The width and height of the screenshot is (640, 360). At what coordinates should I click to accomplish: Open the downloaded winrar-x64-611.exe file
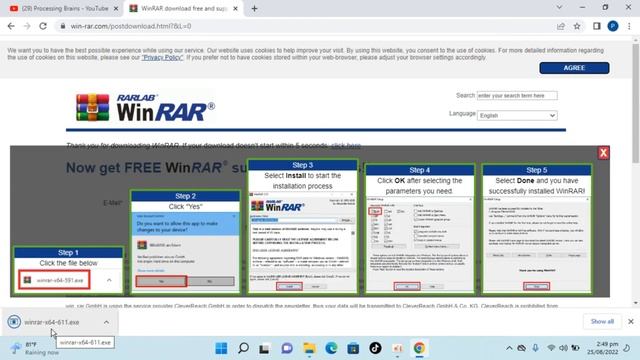tap(51, 322)
